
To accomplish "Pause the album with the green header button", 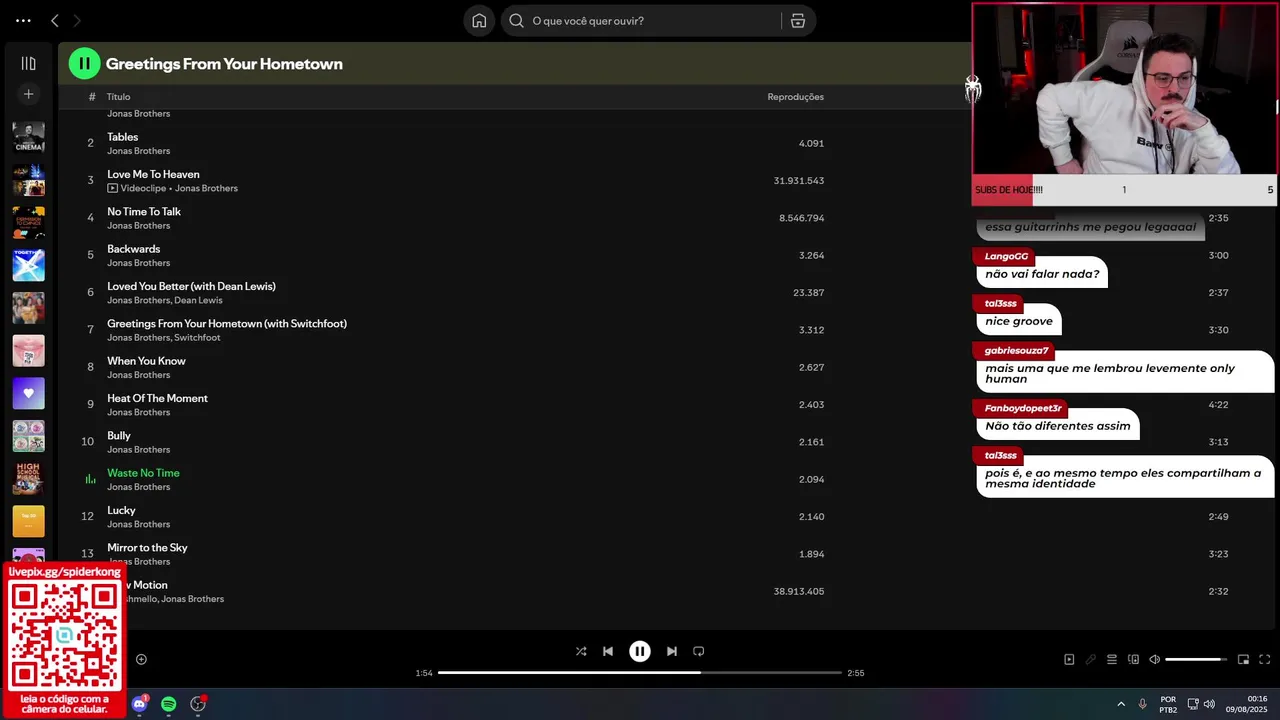I will 84,63.
